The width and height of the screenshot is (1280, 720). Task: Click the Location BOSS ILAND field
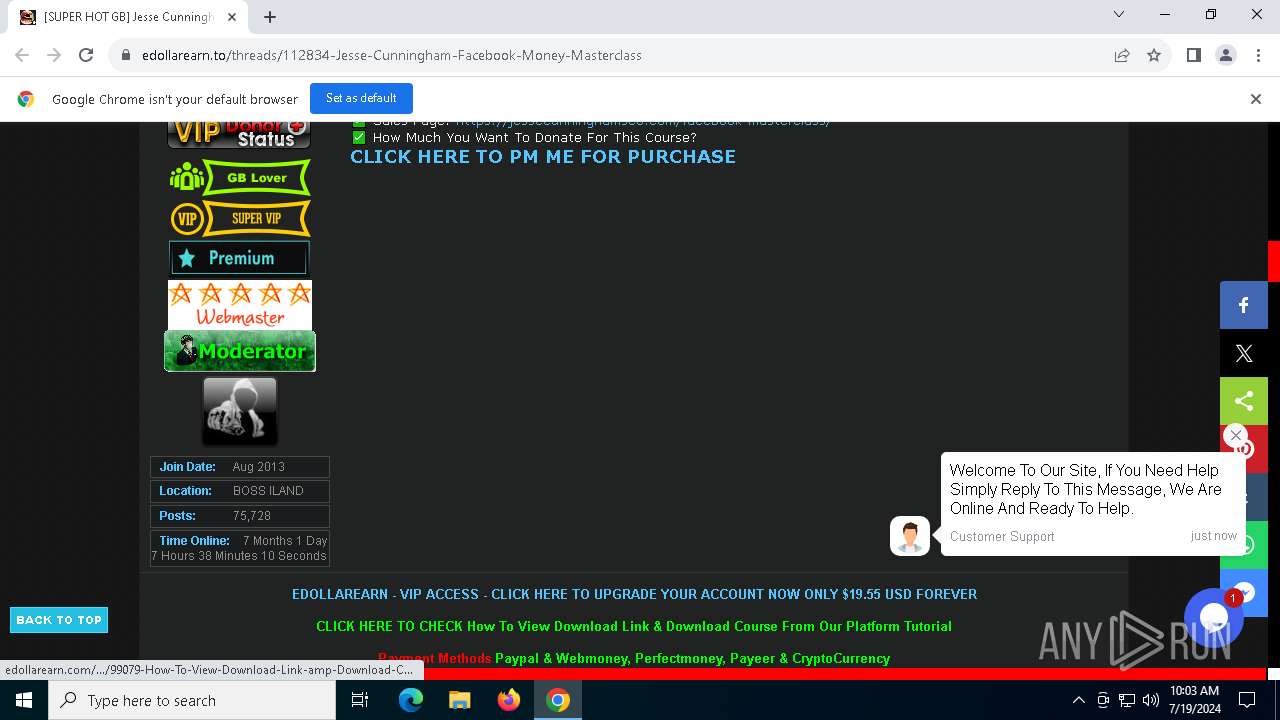(240, 491)
